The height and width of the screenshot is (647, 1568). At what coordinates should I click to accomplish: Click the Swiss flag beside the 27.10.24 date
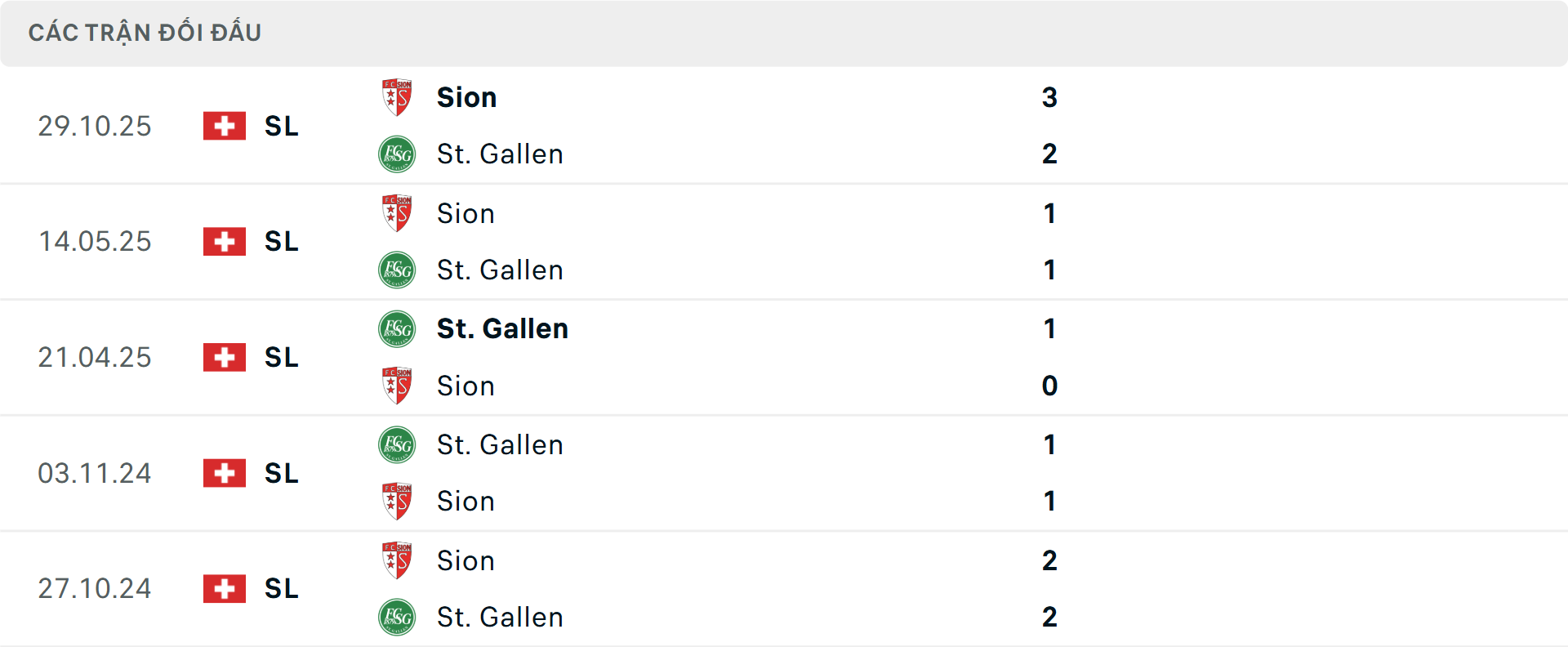point(224,588)
